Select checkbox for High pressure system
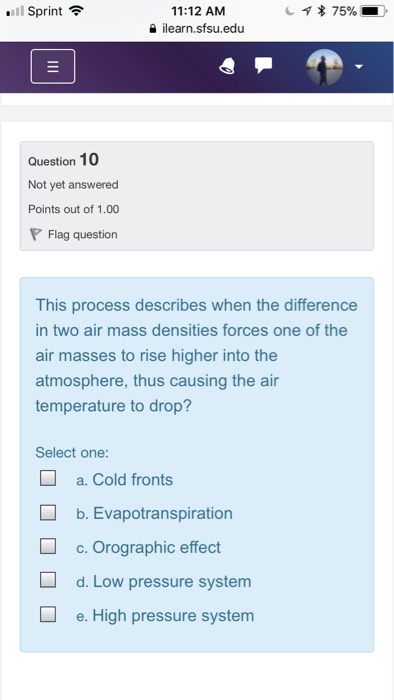 pos(48,614)
